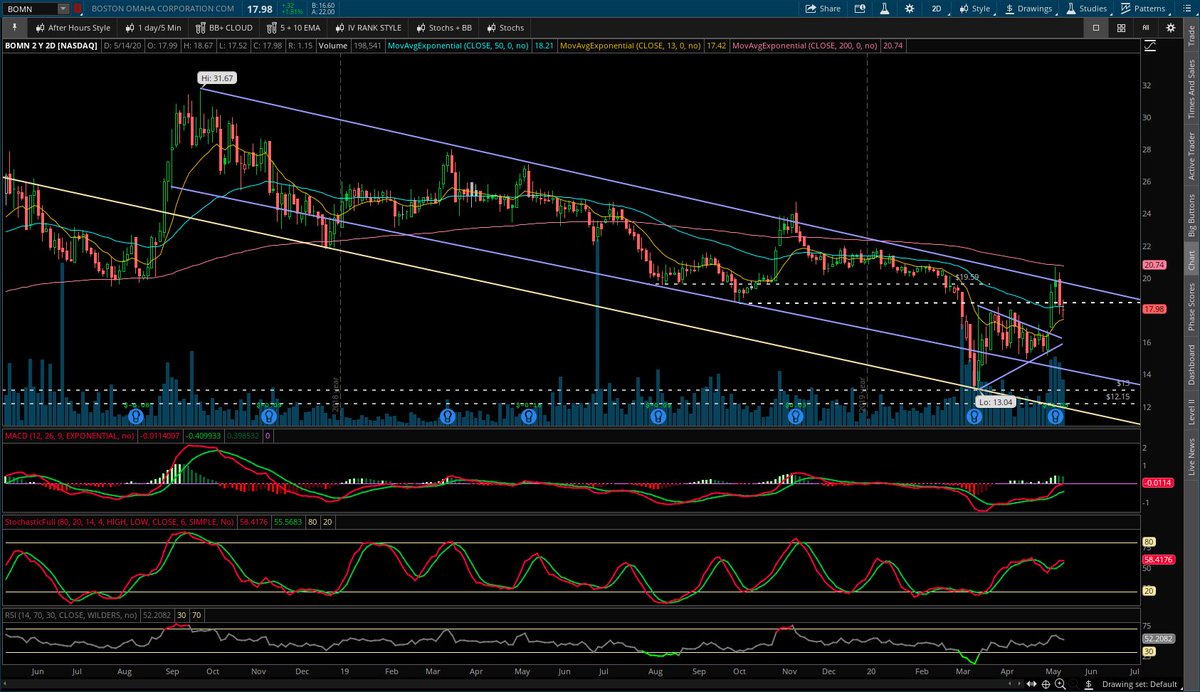Click the Share button
The width and height of the screenshot is (1200, 692).
click(x=825, y=8)
